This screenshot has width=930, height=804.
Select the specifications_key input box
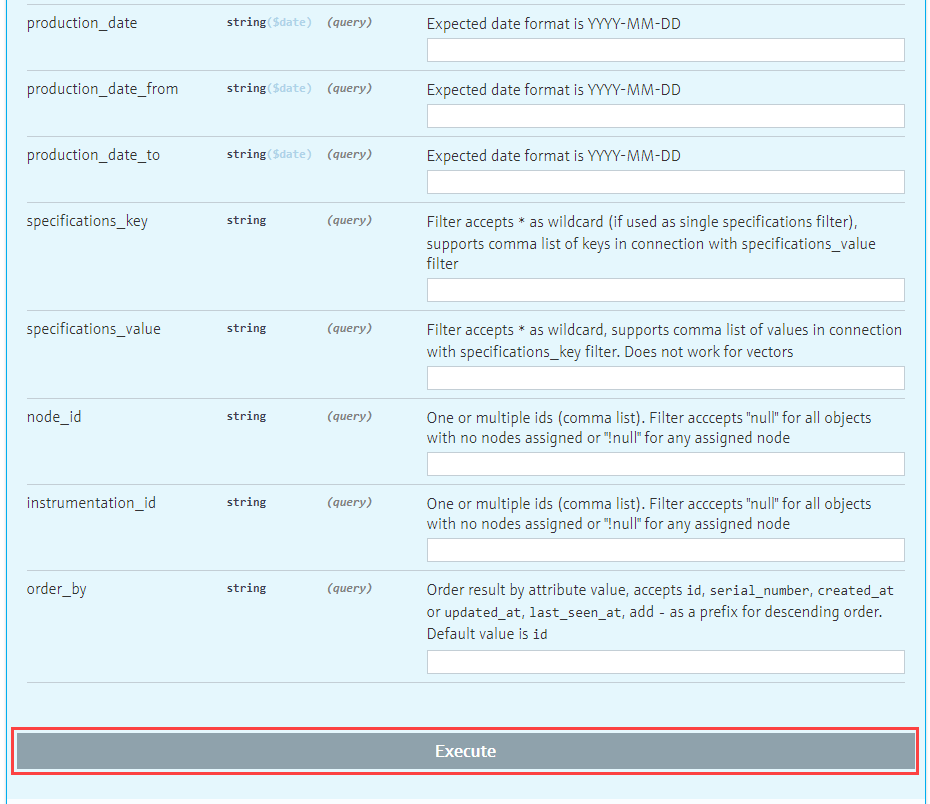click(x=665, y=290)
